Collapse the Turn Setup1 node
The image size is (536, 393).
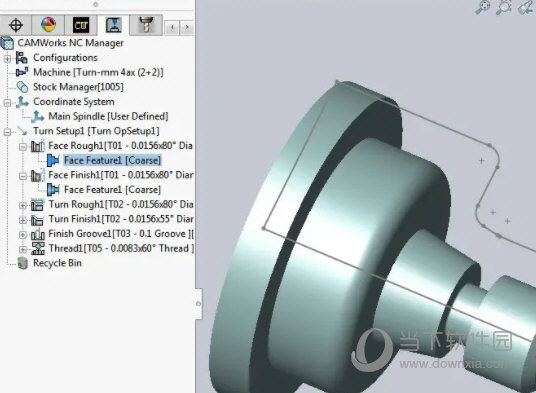tap(7, 132)
